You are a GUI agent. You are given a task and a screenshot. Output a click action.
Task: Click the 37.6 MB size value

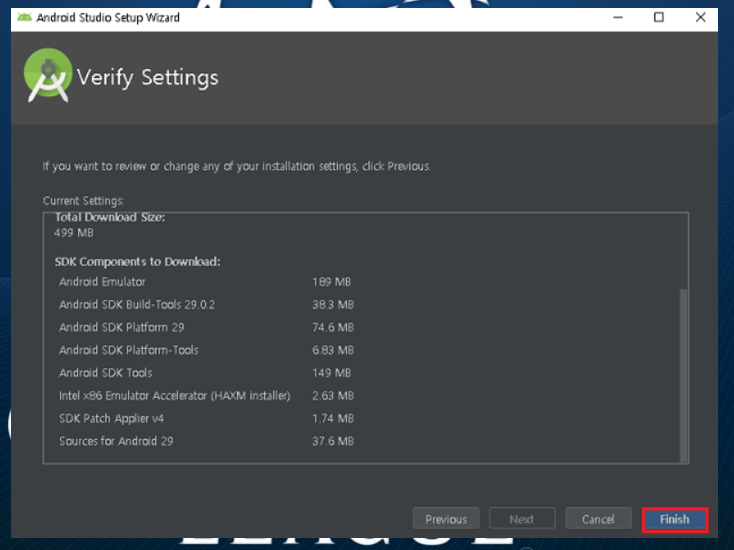(x=333, y=441)
